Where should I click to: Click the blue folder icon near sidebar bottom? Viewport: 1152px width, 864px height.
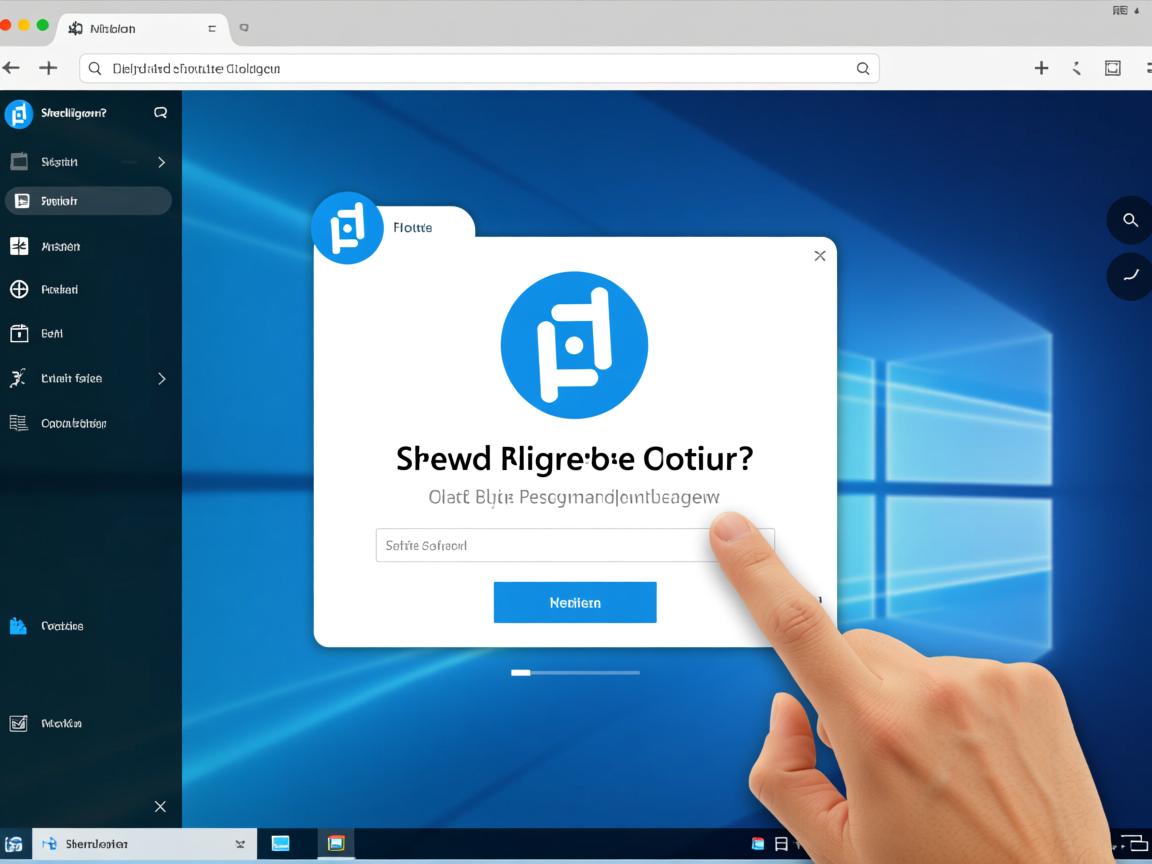click(x=18, y=626)
